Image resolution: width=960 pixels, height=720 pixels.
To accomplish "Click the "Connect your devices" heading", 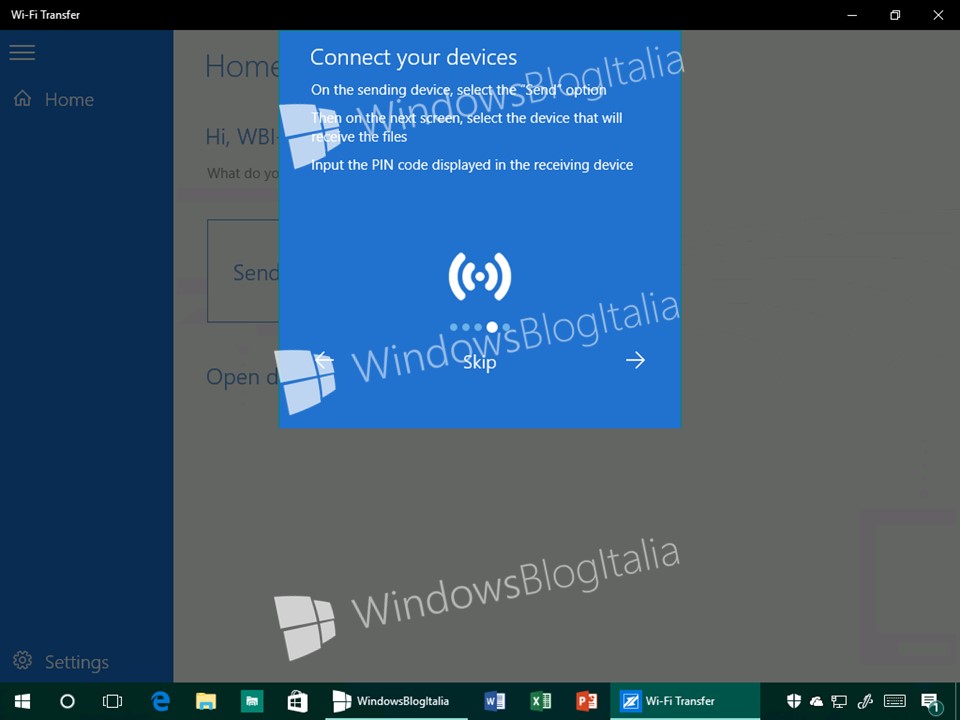I will click(x=413, y=57).
